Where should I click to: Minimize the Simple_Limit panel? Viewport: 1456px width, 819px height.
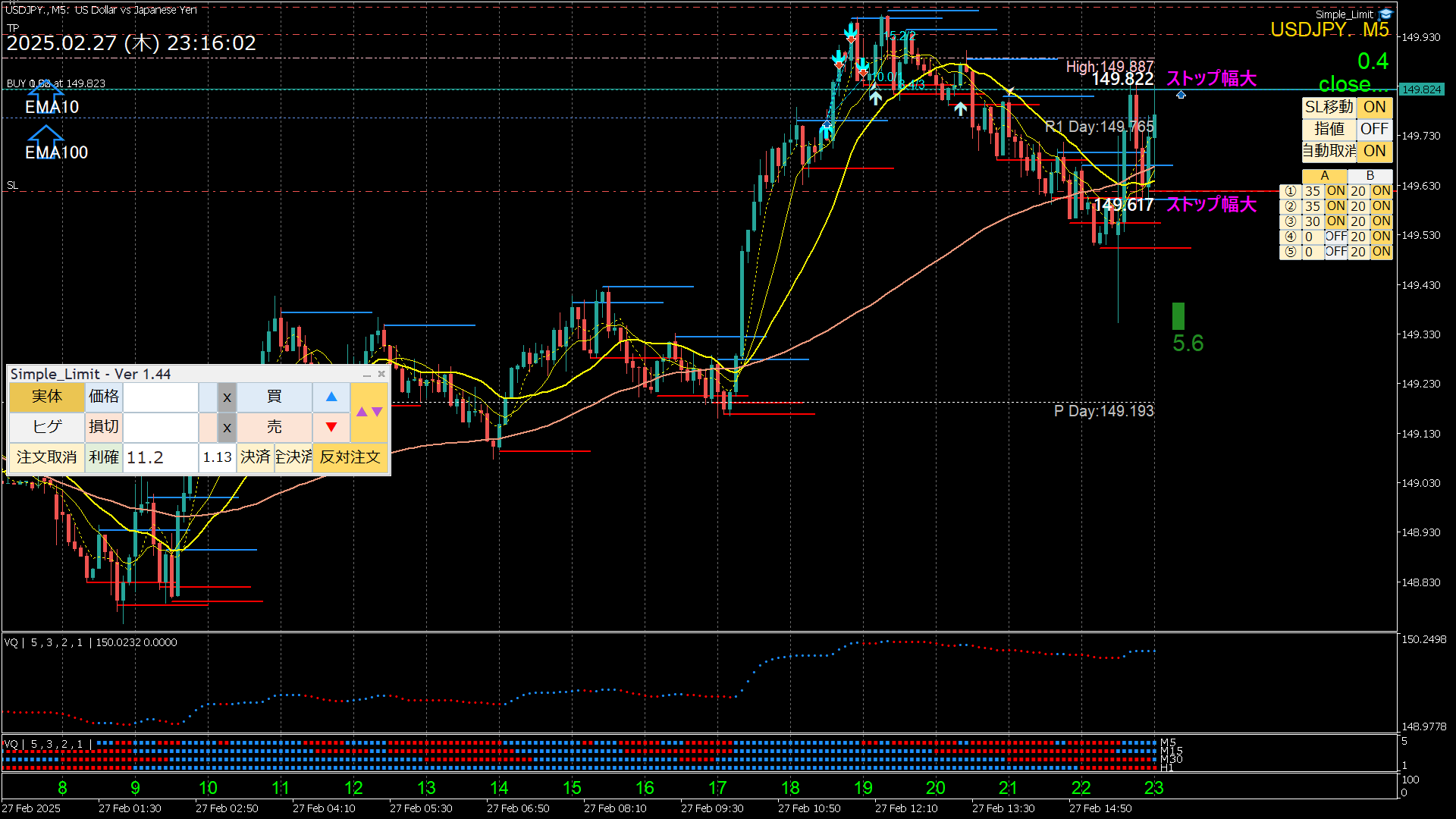click(x=367, y=375)
